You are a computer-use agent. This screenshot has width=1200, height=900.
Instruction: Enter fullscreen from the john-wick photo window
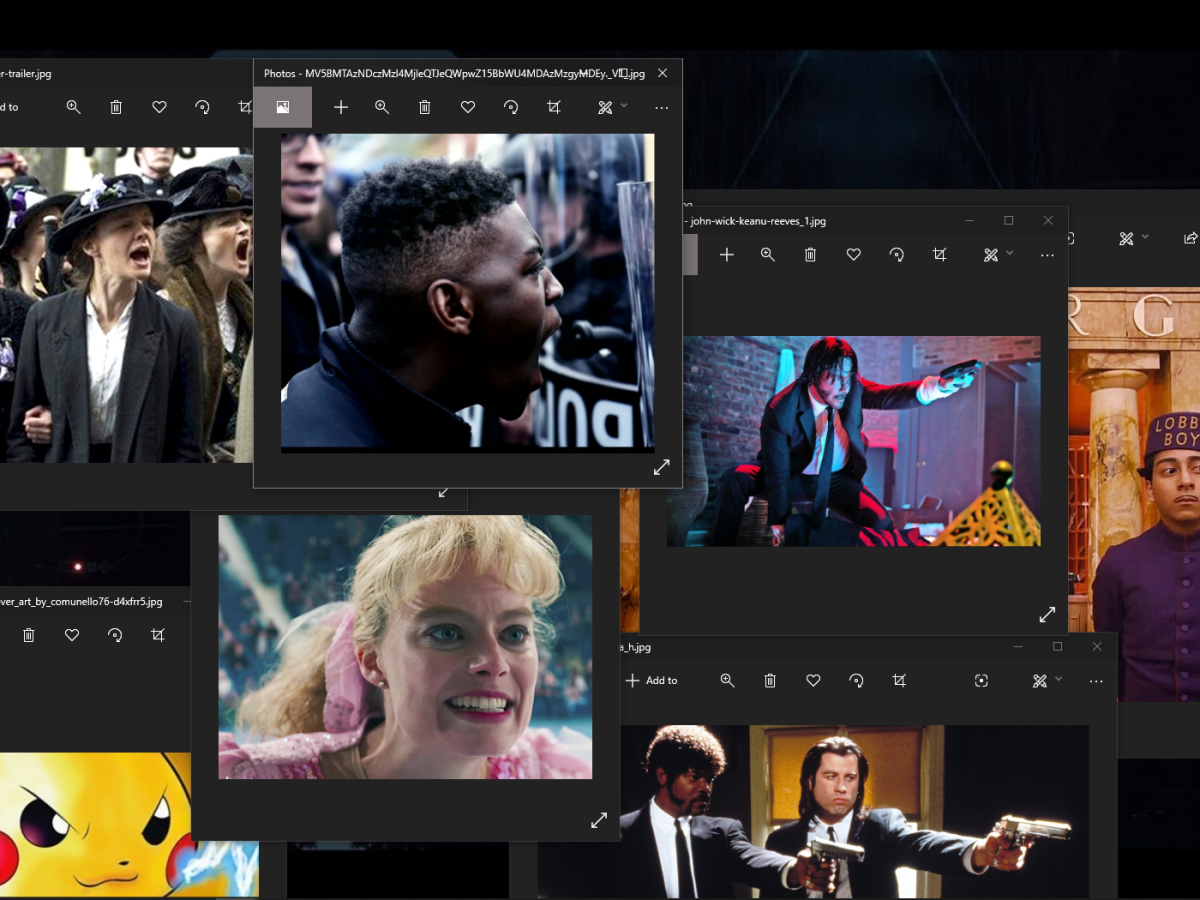(1047, 614)
